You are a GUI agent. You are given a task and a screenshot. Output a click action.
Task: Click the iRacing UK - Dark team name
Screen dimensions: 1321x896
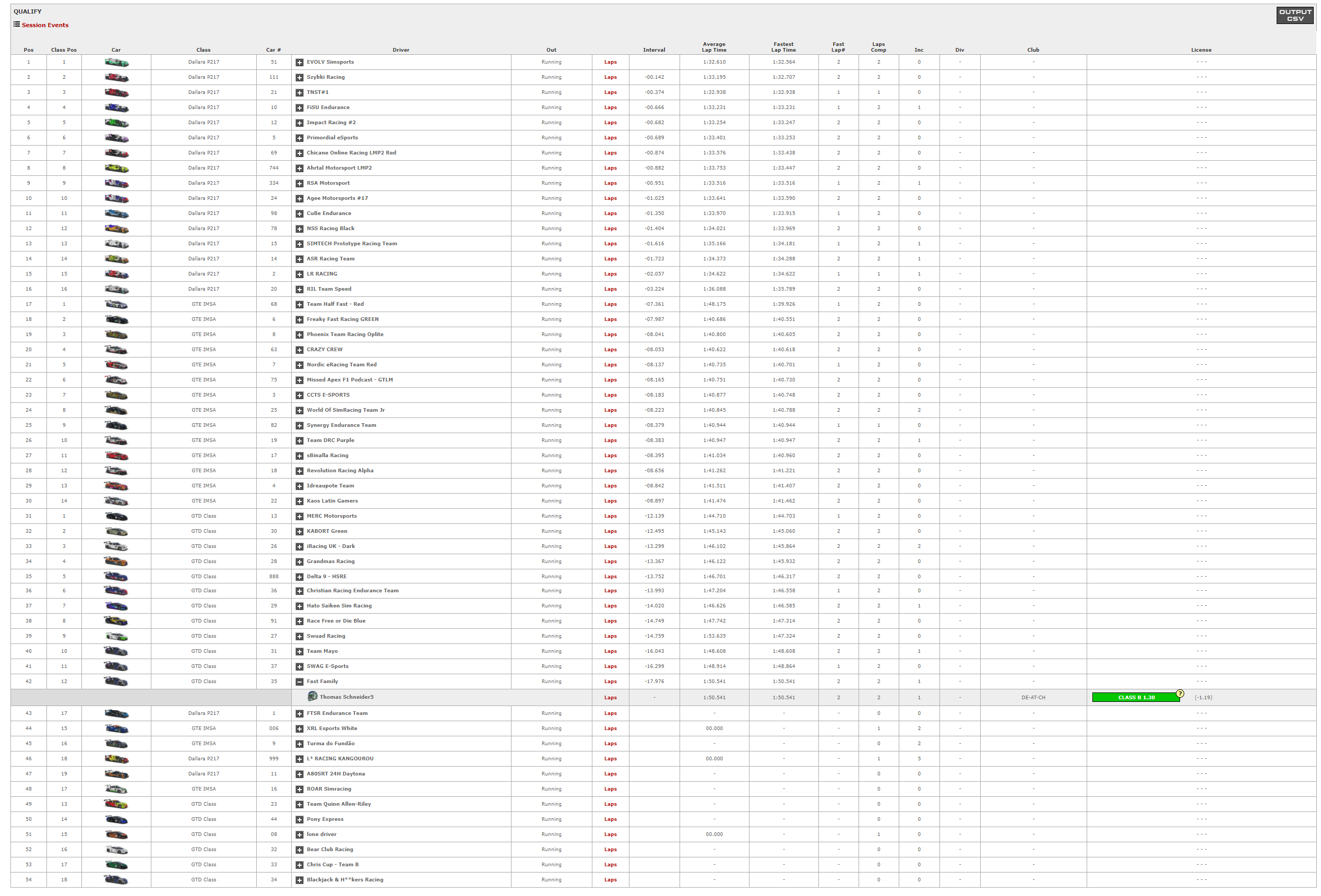tap(331, 546)
